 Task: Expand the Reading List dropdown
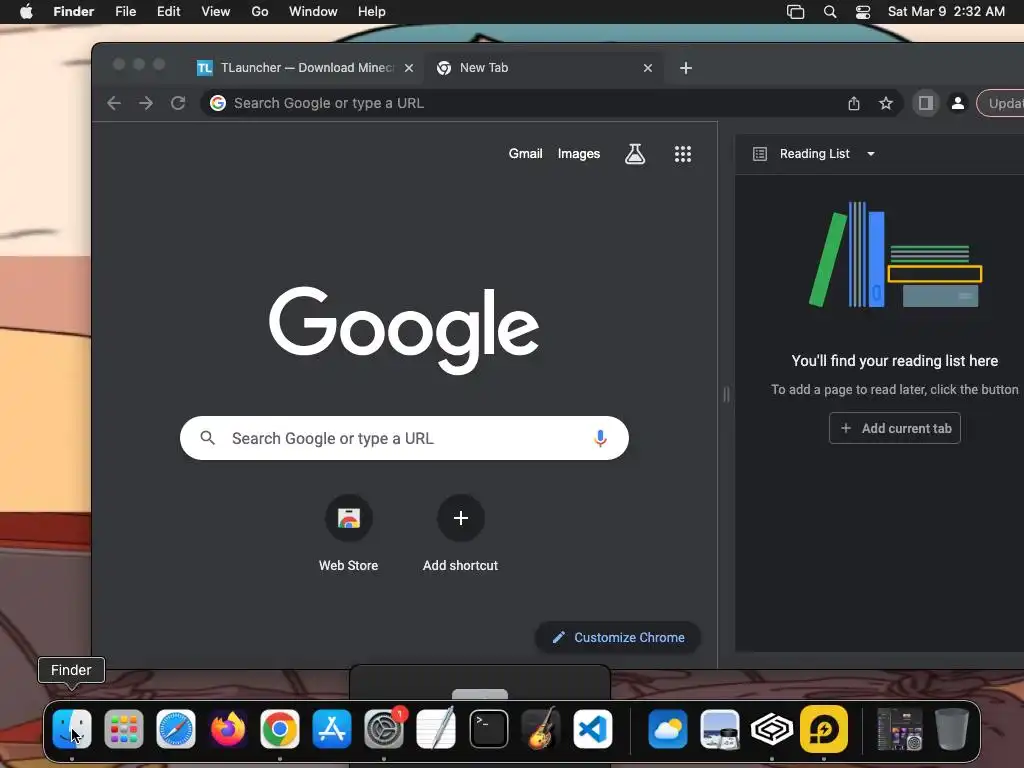tap(871, 154)
